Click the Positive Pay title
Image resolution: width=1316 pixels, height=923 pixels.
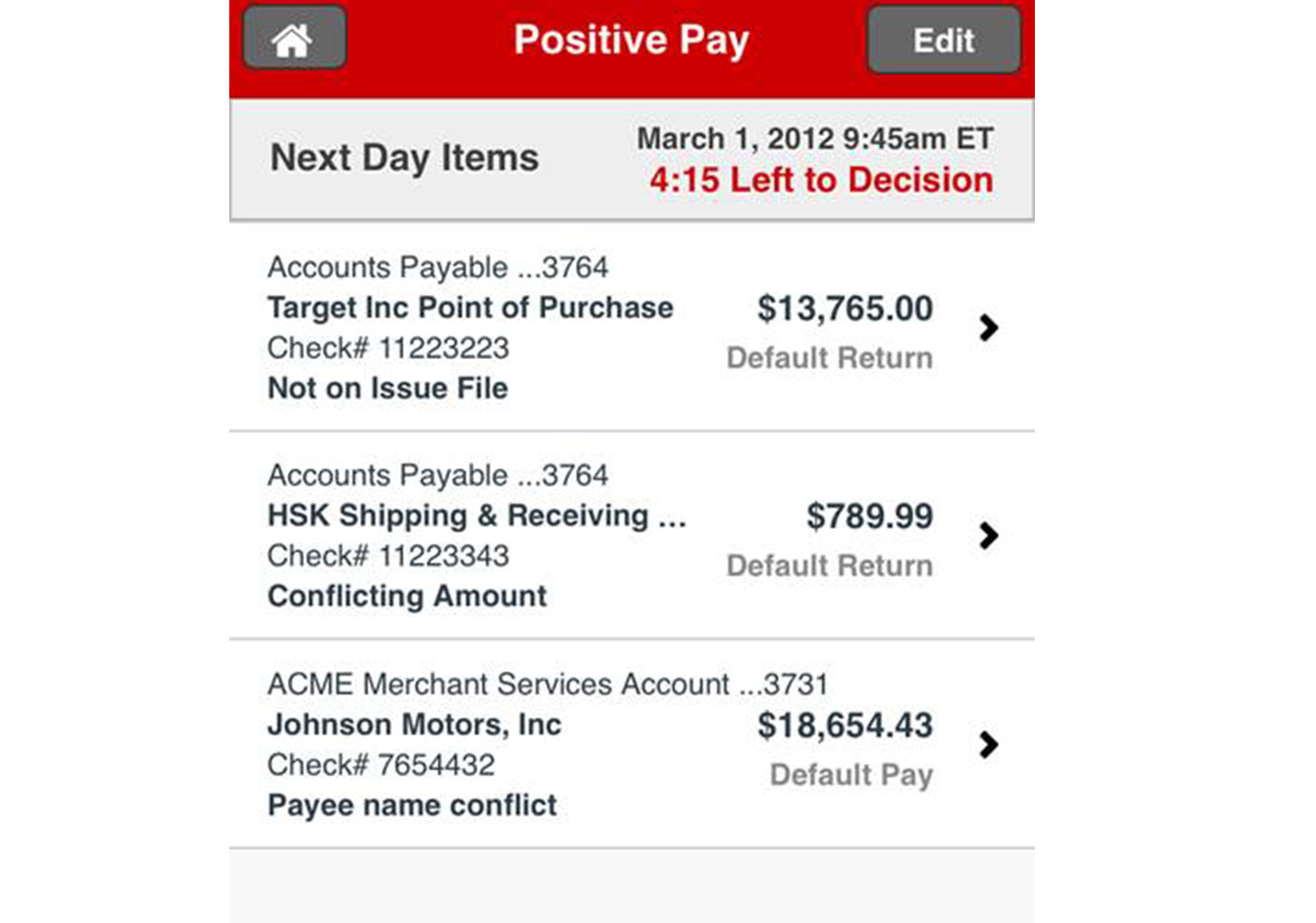[631, 41]
